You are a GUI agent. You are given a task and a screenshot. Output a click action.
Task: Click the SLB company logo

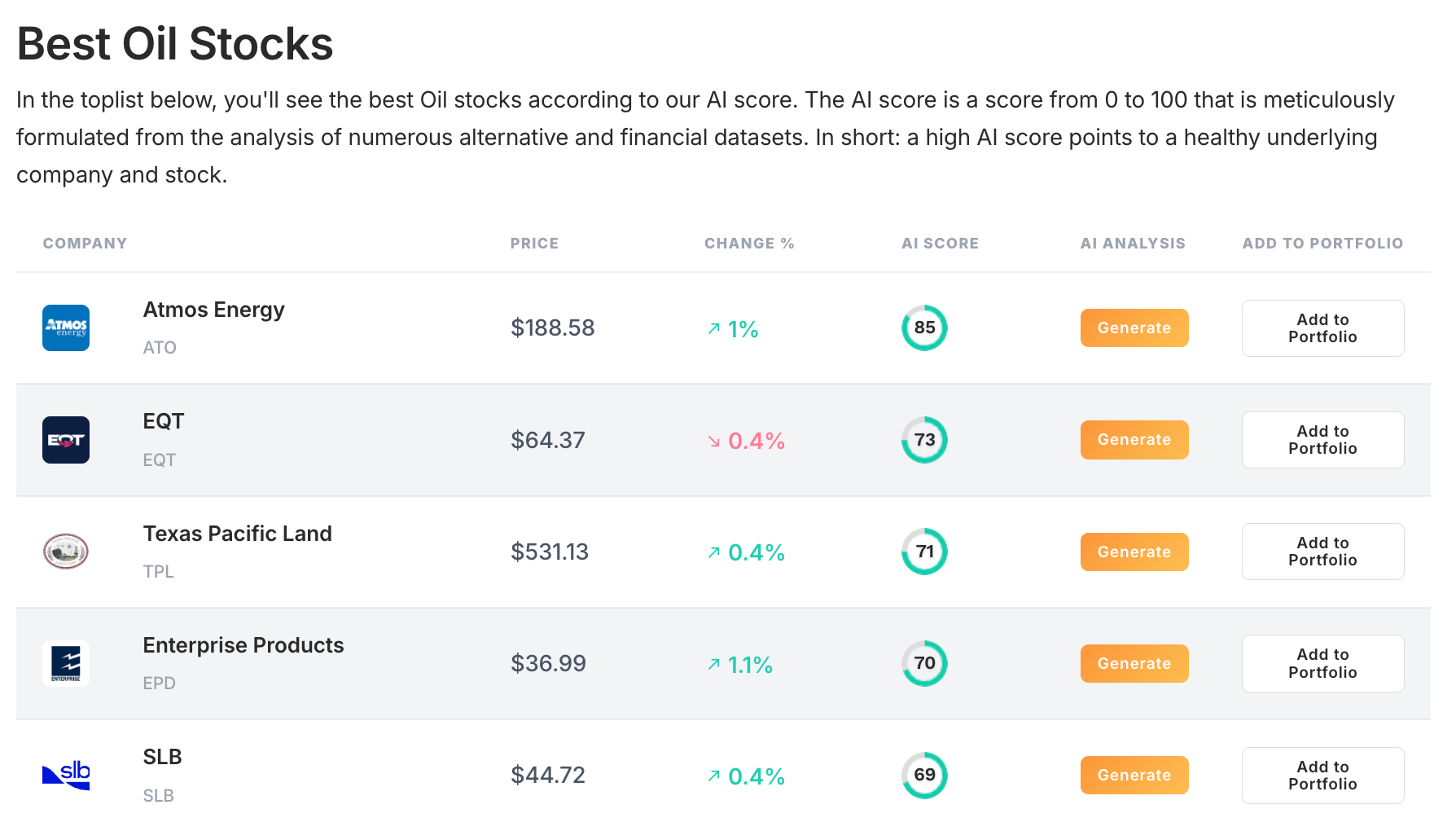pyautogui.click(x=66, y=775)
